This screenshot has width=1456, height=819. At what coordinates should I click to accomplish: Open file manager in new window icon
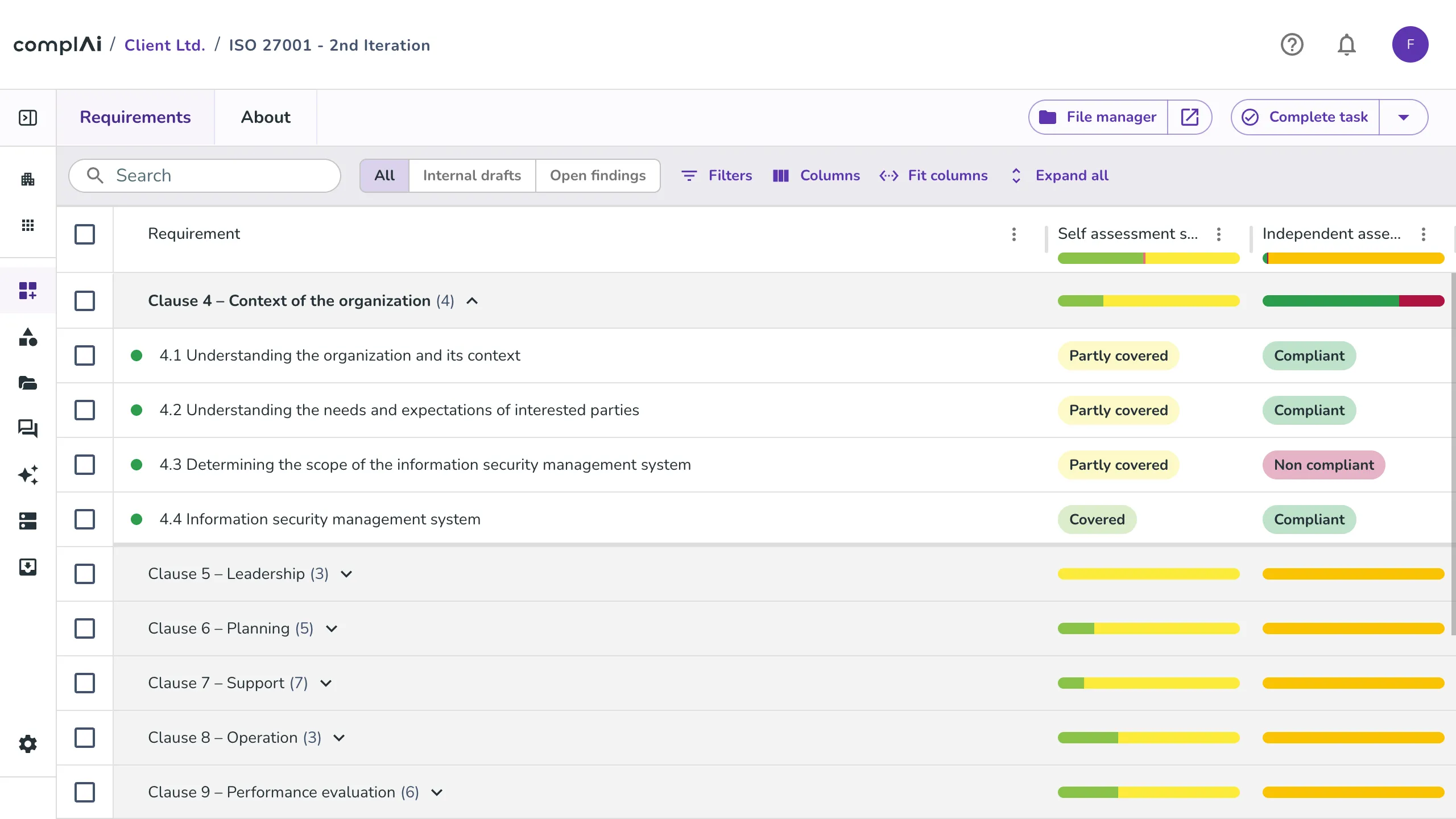(1190, 117)
